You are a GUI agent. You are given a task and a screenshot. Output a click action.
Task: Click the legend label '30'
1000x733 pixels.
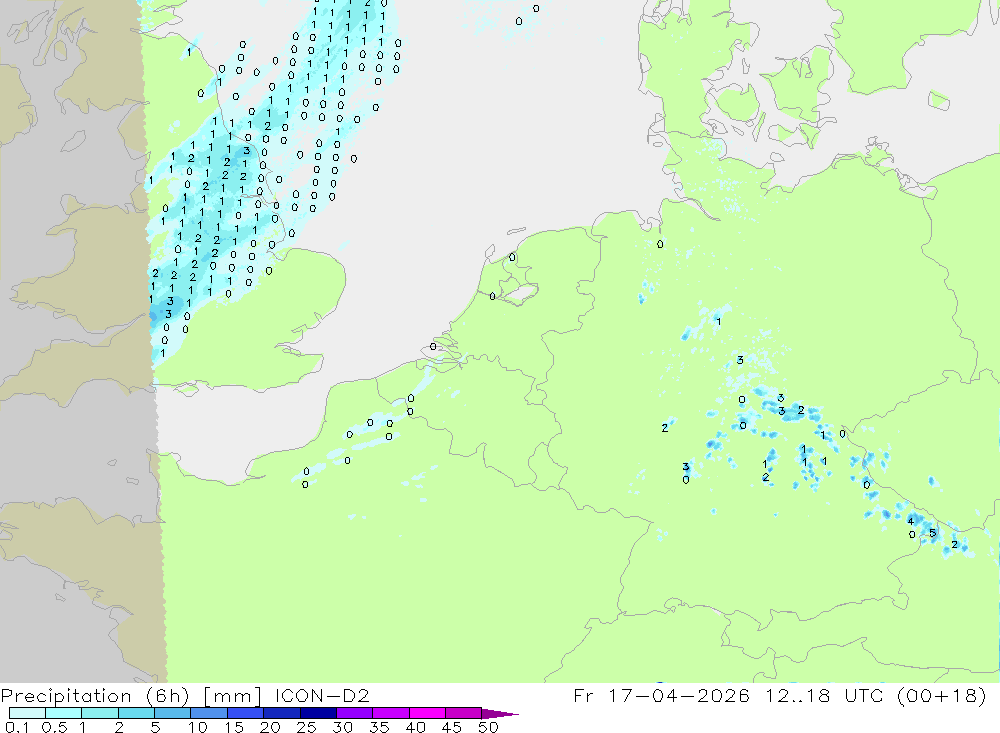point(342,727)
